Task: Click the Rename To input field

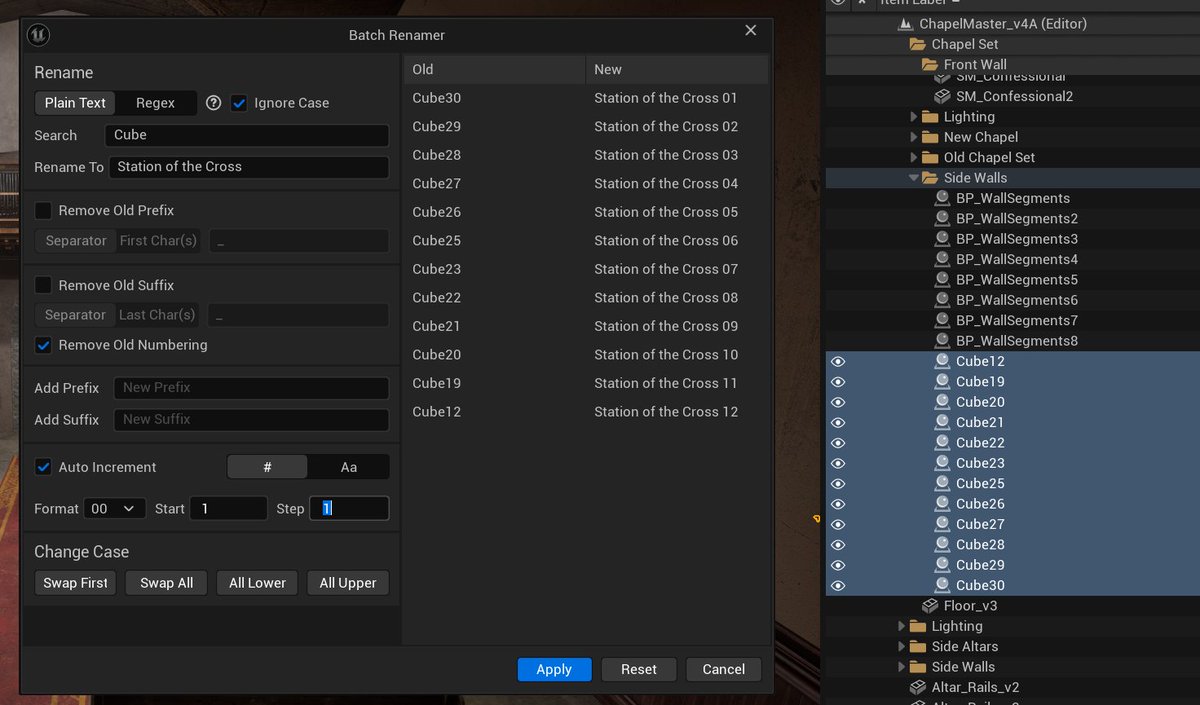Action: [249, 167]
